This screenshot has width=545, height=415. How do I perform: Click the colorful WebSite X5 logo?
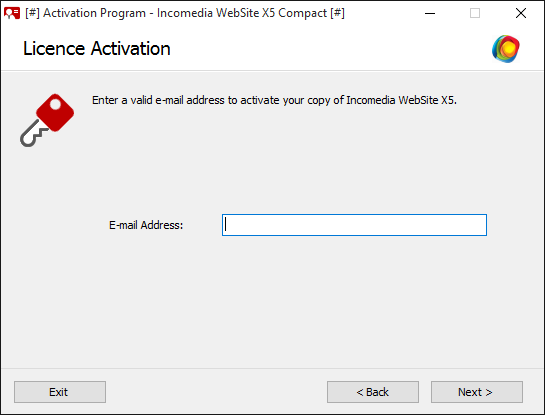click(x=506, y=49)
